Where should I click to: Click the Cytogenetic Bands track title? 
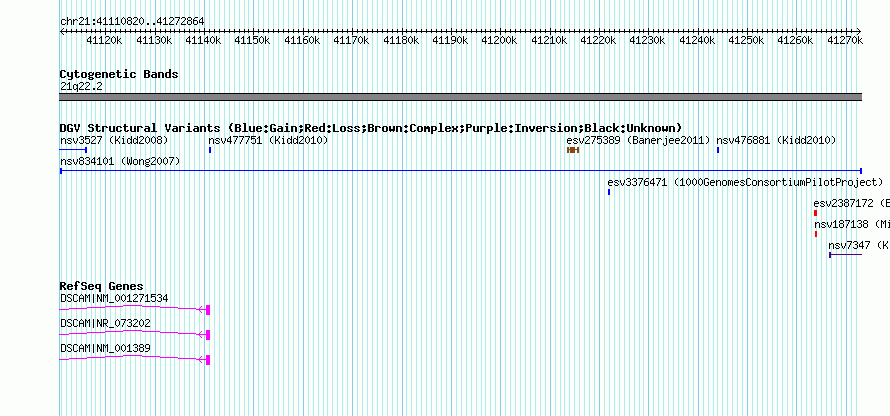pos(119,74)
